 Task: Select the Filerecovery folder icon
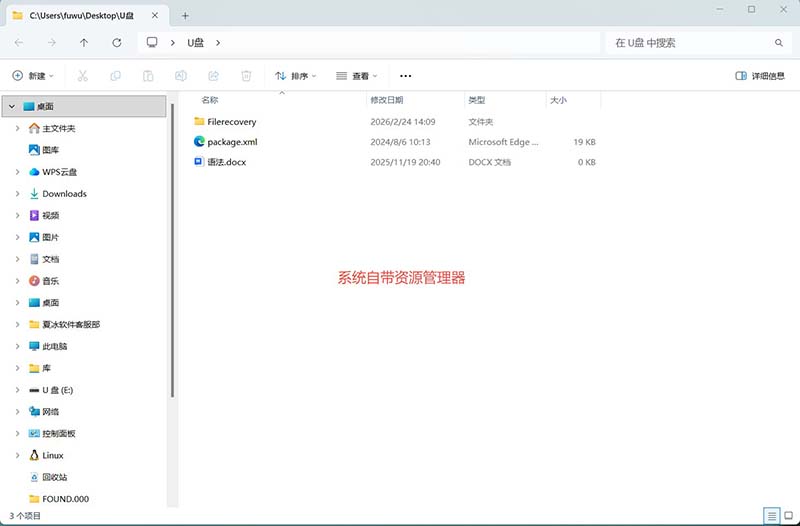pyautogui.click(x=199, y=121)
